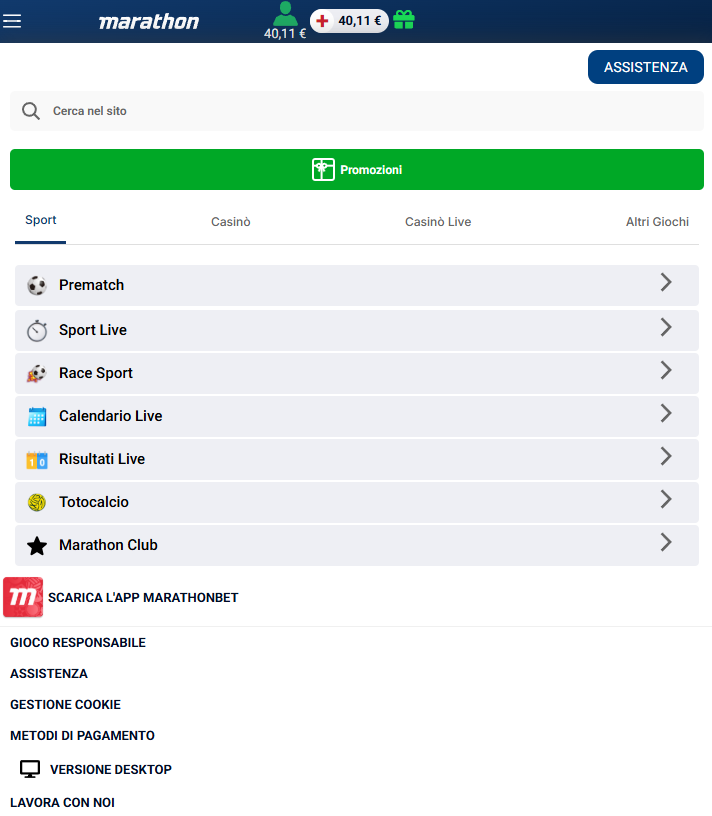The height and width of the screenshot is (816, 712).
Task: Open the hamburger menu icon
Action: 12,21
